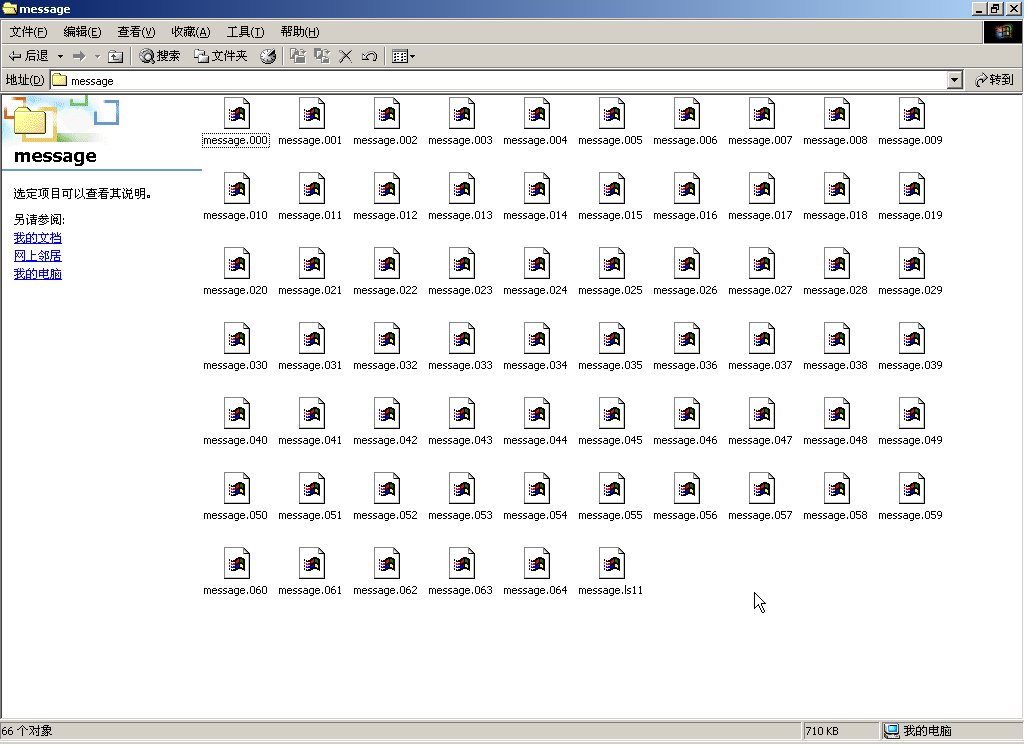Toggle the Folders (文件夹) pane button

point(220,56)
